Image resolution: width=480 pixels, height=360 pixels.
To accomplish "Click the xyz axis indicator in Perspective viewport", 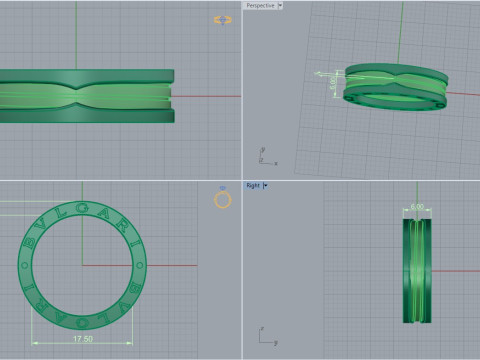I will 268,156.
